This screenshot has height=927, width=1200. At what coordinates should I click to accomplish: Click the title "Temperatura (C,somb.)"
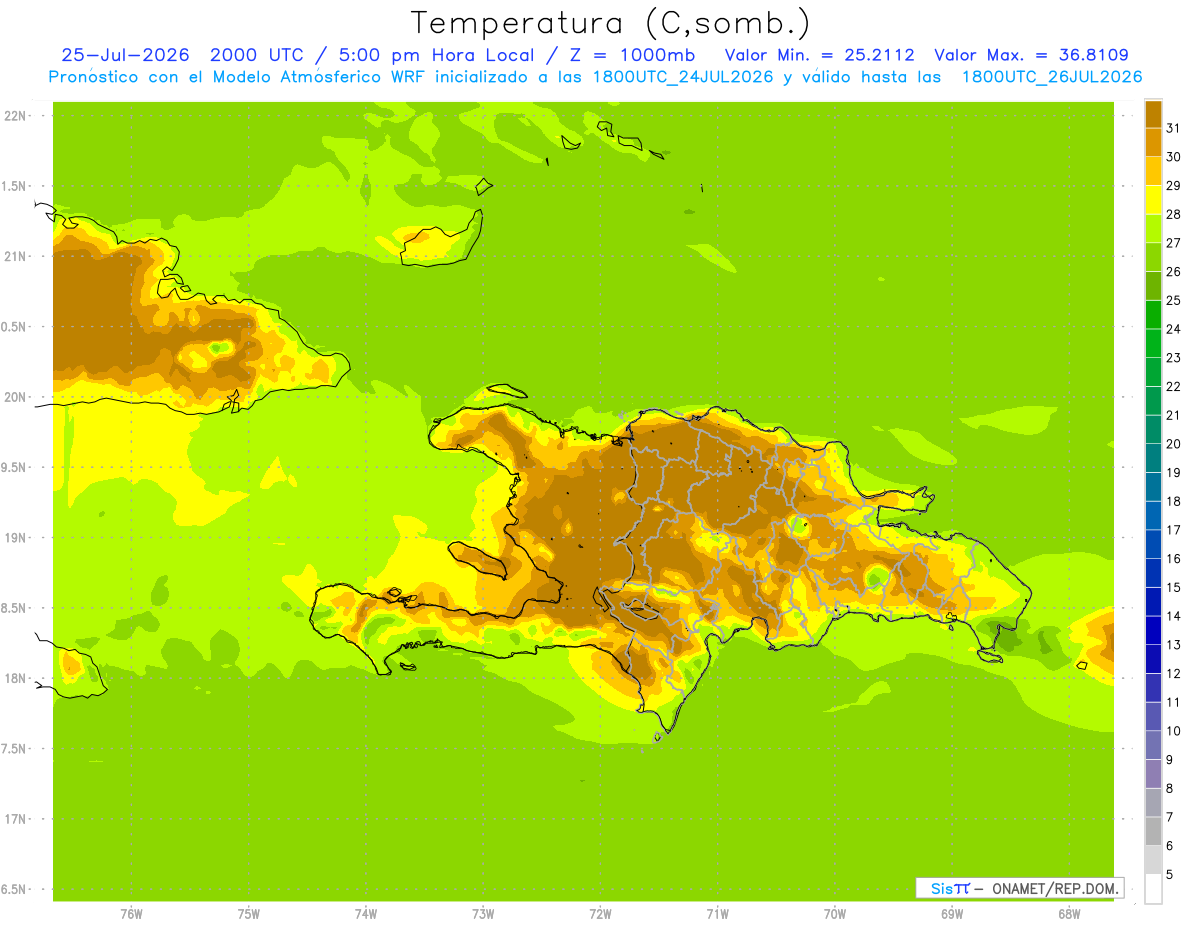tap(611, 23)
